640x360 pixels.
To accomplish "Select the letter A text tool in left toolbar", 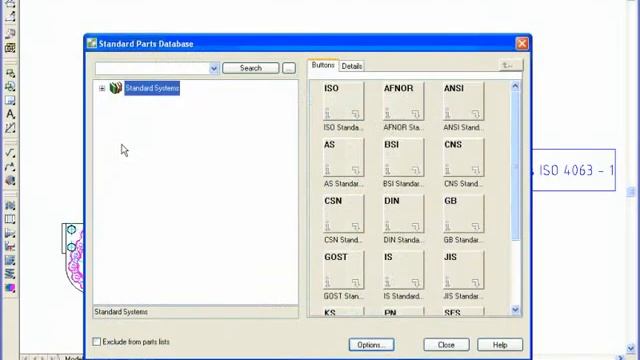I will point(10,114).
